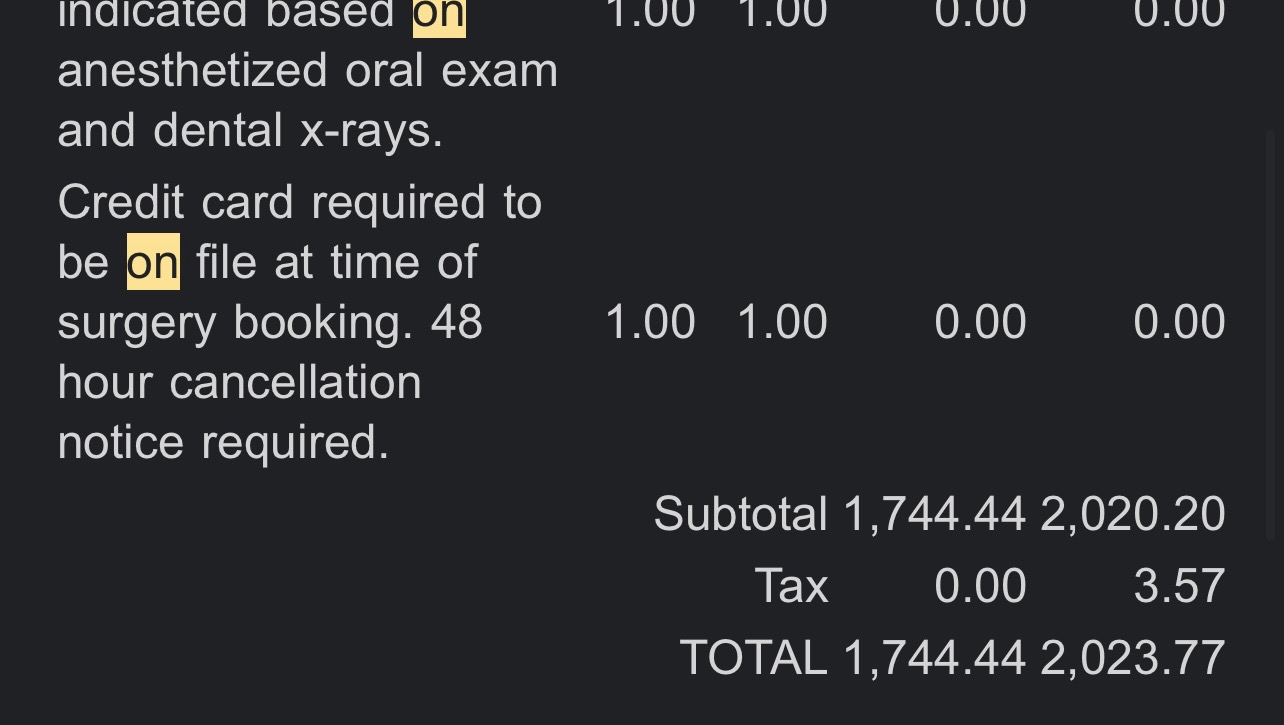This screenshot has height=725, width=1284.
Task: Click the "Credit card required to" text line
Action: pos(300,202)
